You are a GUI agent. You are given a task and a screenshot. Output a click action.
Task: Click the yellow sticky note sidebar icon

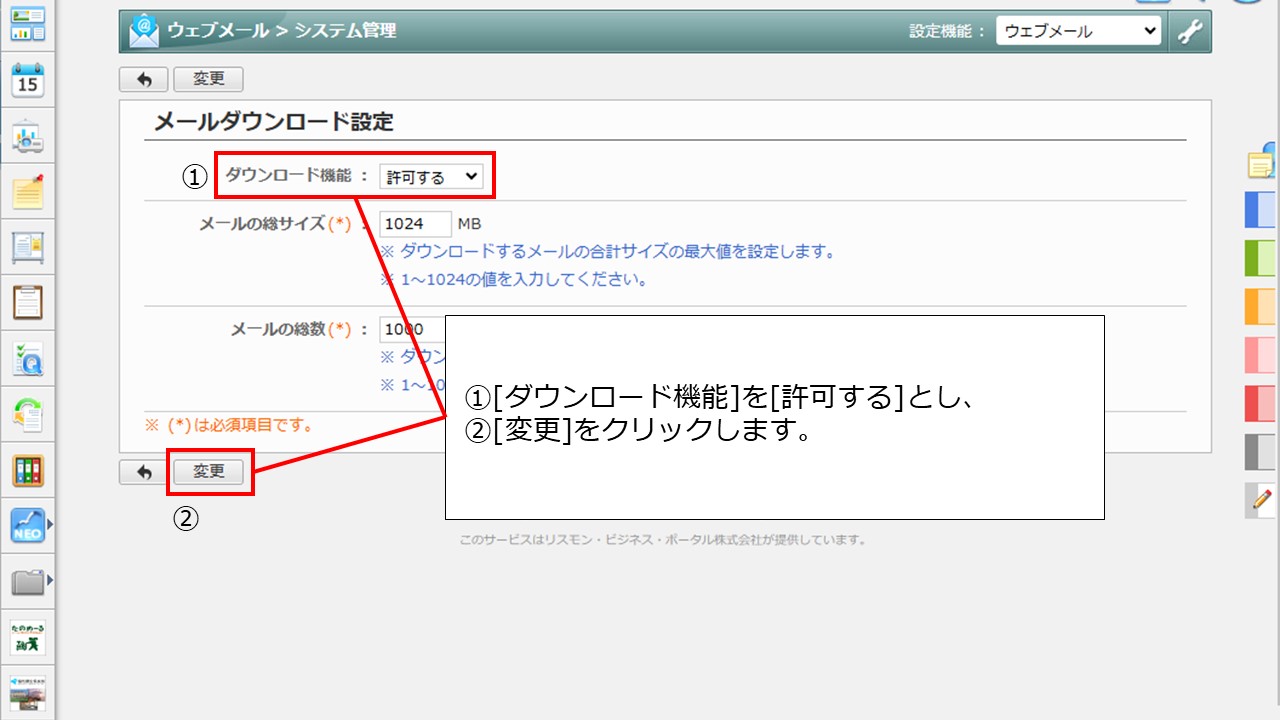tap(27, 191)
